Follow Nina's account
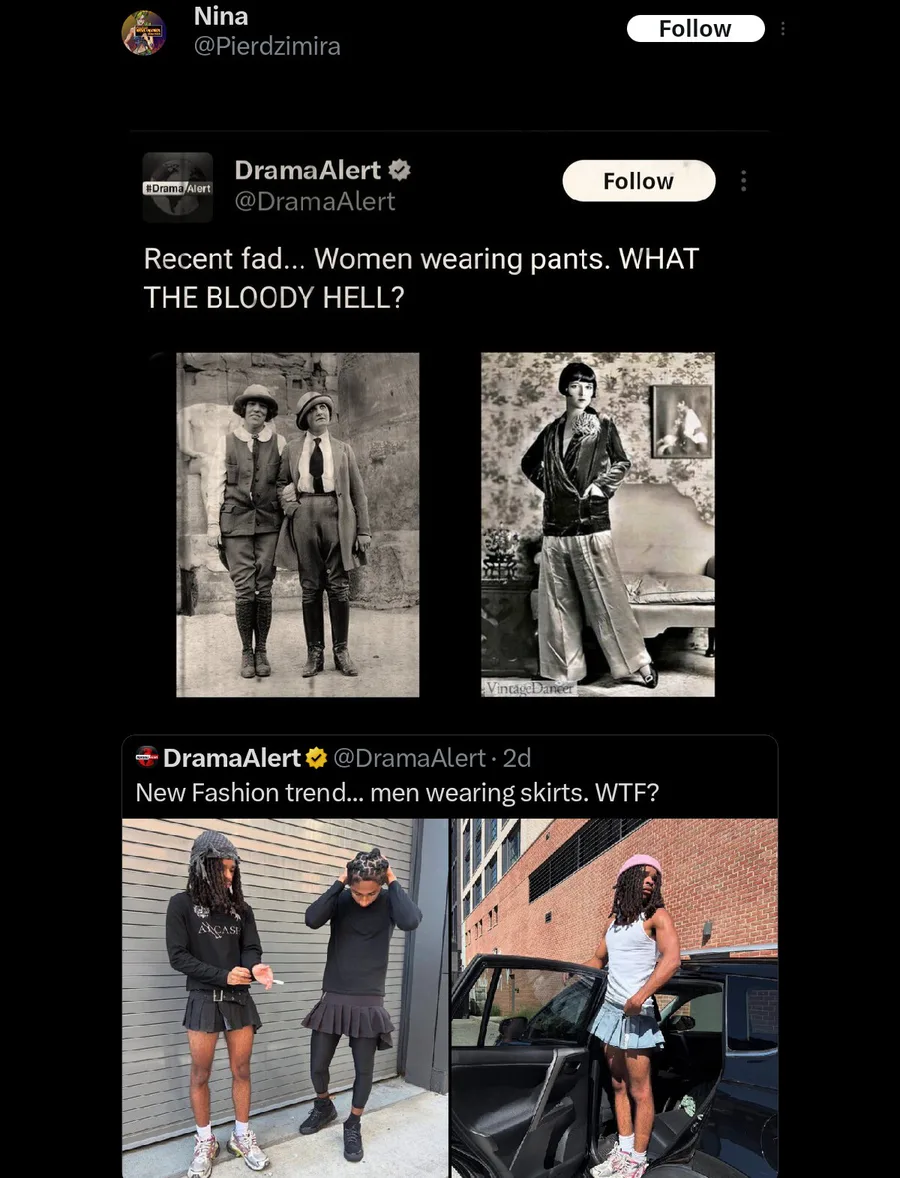The height and width of the screenshot is (1178, 900). [x=696, y=29]
